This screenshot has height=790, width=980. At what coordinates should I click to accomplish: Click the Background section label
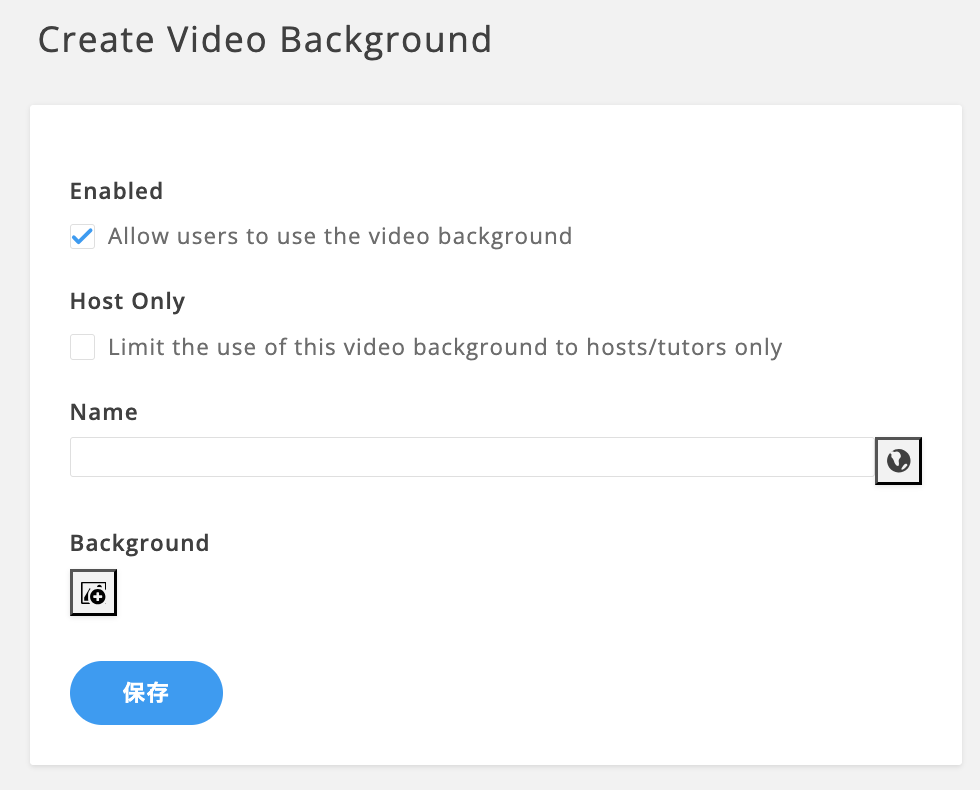[139, 543]
